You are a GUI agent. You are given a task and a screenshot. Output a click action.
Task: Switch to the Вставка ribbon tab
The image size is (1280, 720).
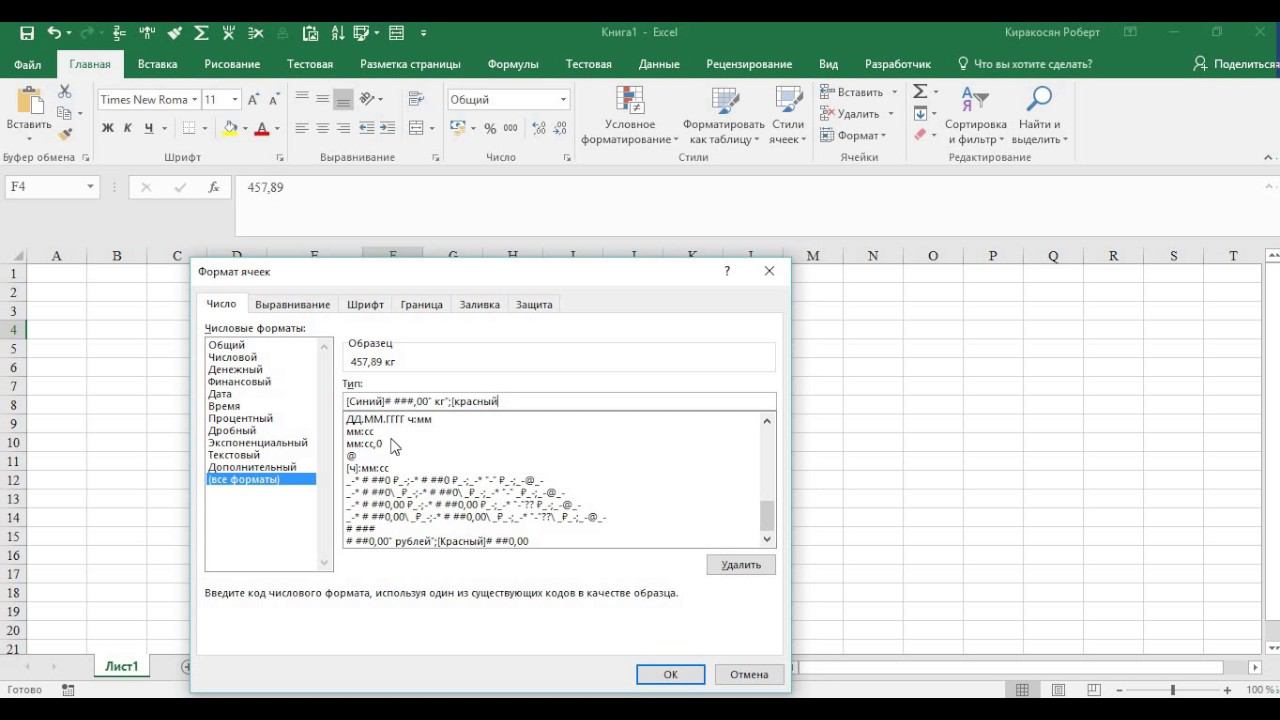click(x=157, y=64)
